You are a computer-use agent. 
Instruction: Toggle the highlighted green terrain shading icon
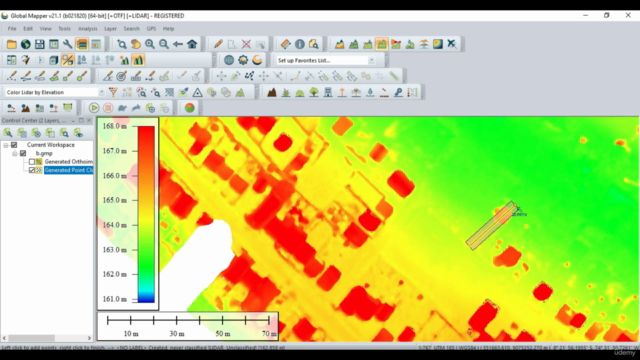[x=138, y=60]
